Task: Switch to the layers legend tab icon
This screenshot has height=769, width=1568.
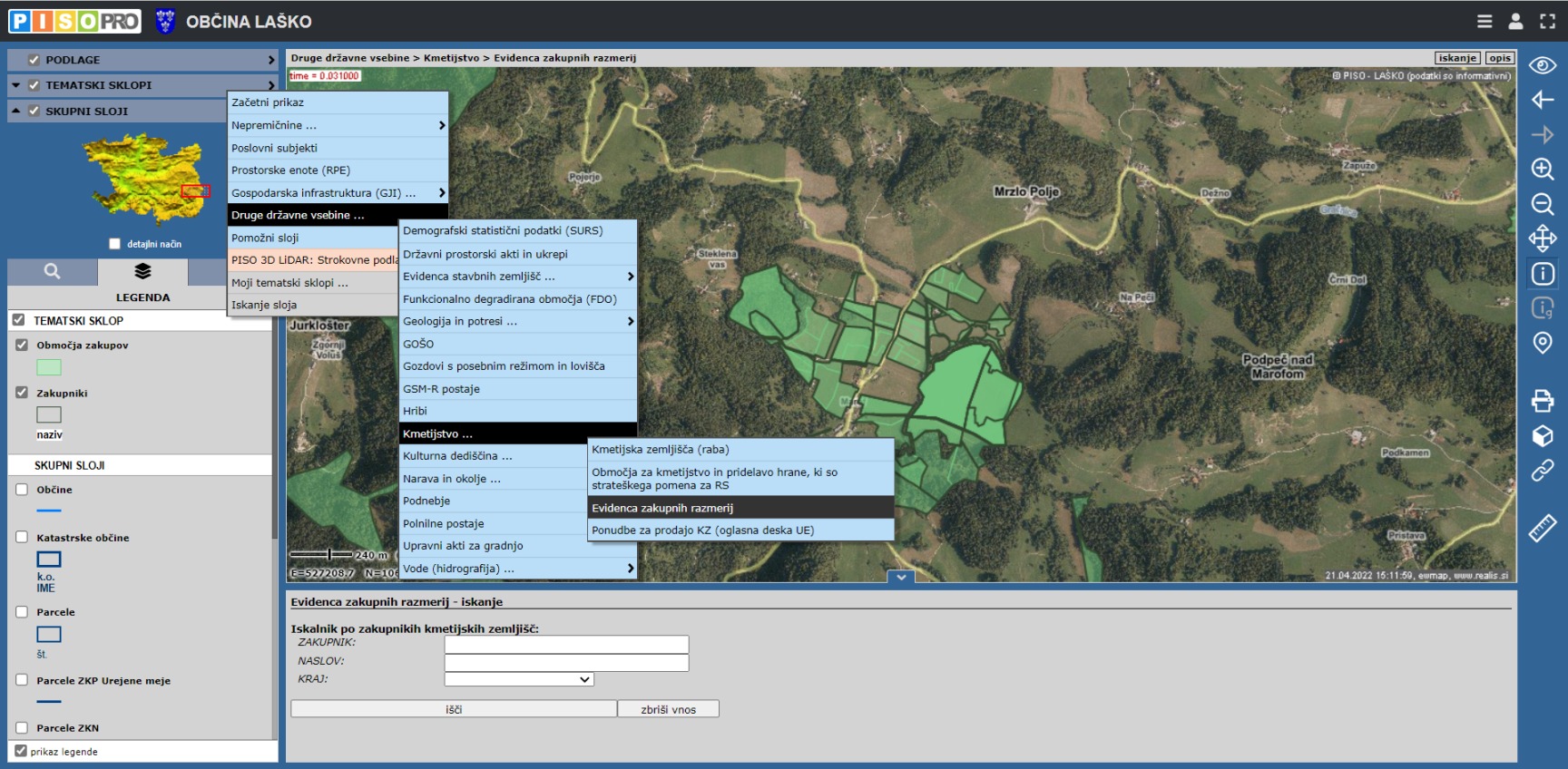Action: (142, 271)
